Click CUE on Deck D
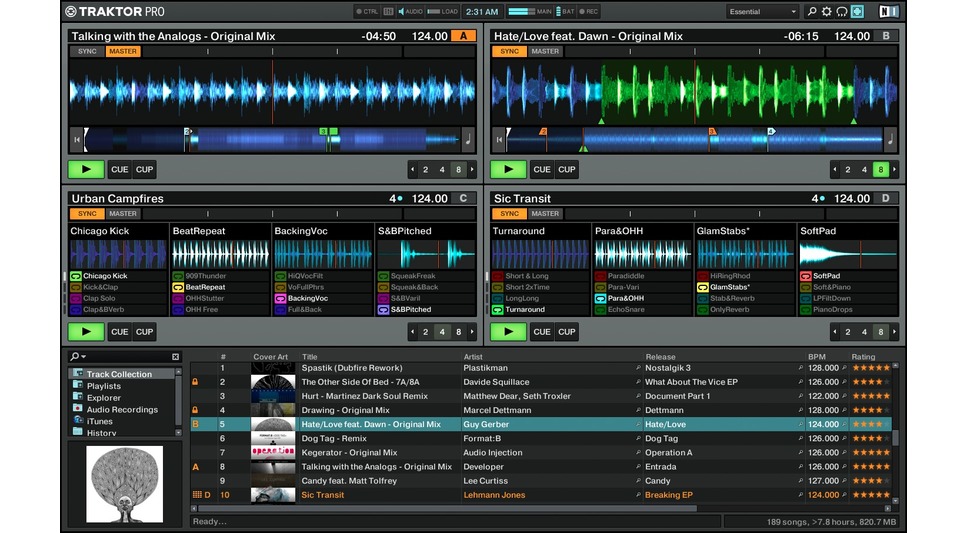 point(542,332)
